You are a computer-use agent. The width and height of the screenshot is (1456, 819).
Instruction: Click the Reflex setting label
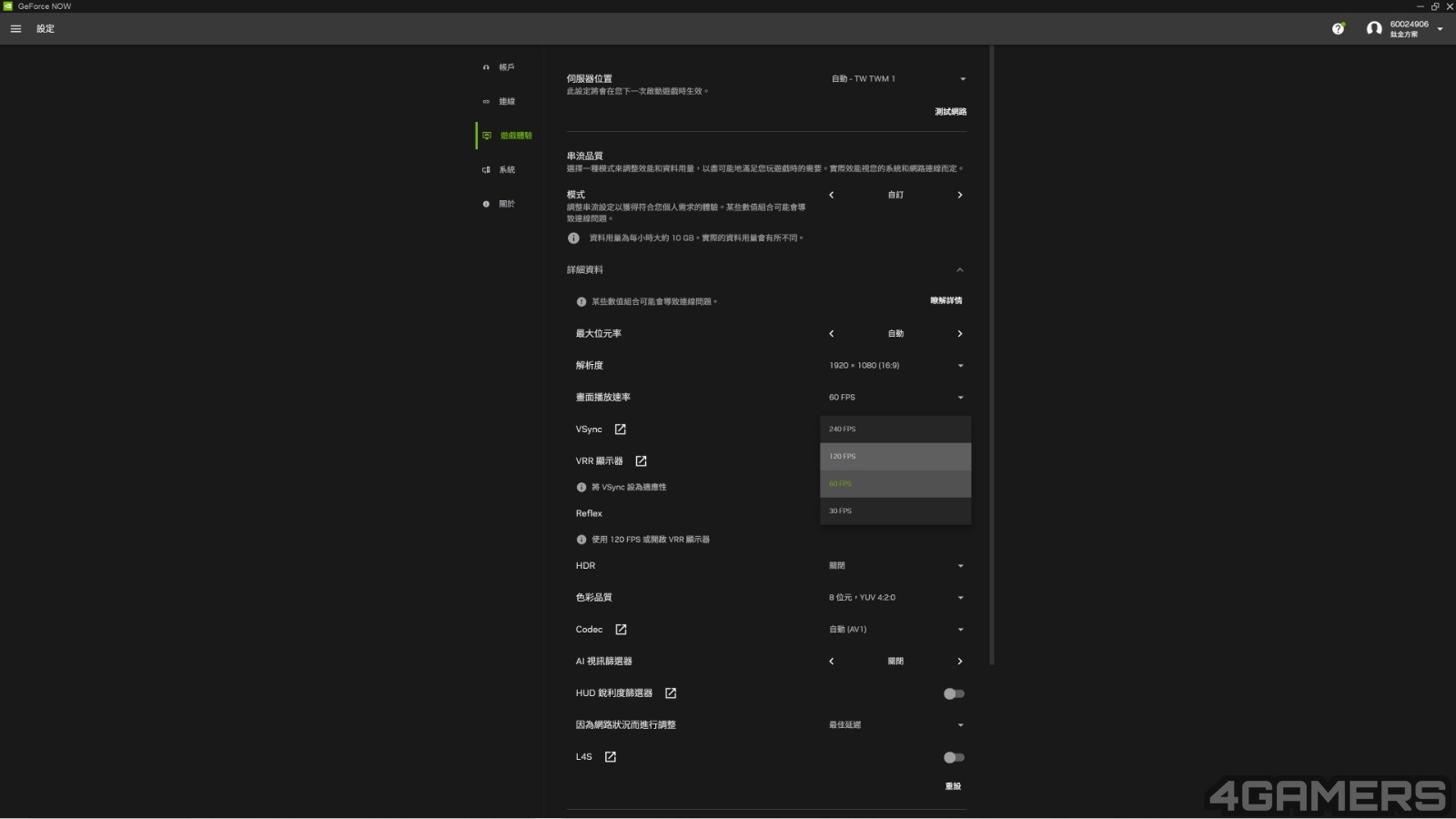(589, 514)
